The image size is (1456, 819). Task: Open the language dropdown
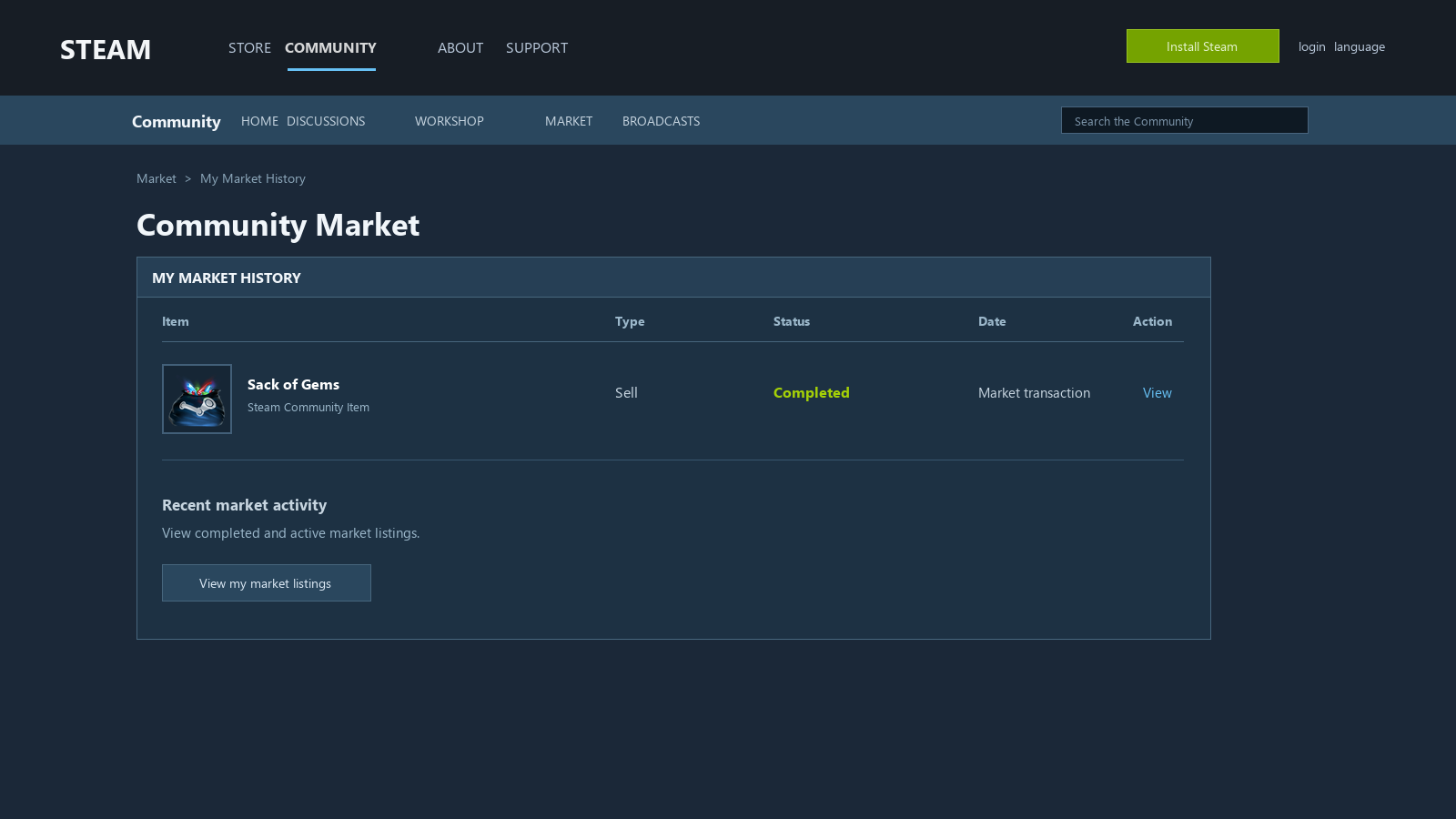1360,46
